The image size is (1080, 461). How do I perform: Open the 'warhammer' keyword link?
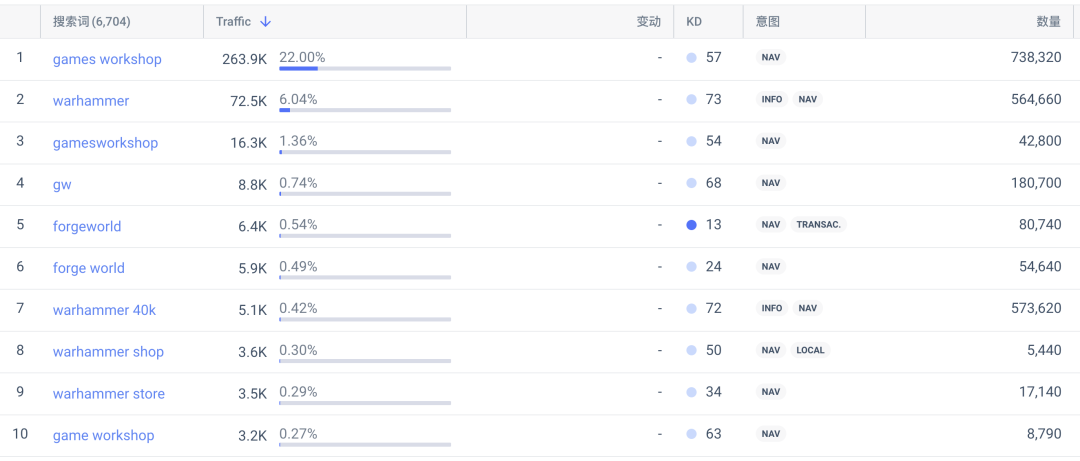[x=91, y=101]
